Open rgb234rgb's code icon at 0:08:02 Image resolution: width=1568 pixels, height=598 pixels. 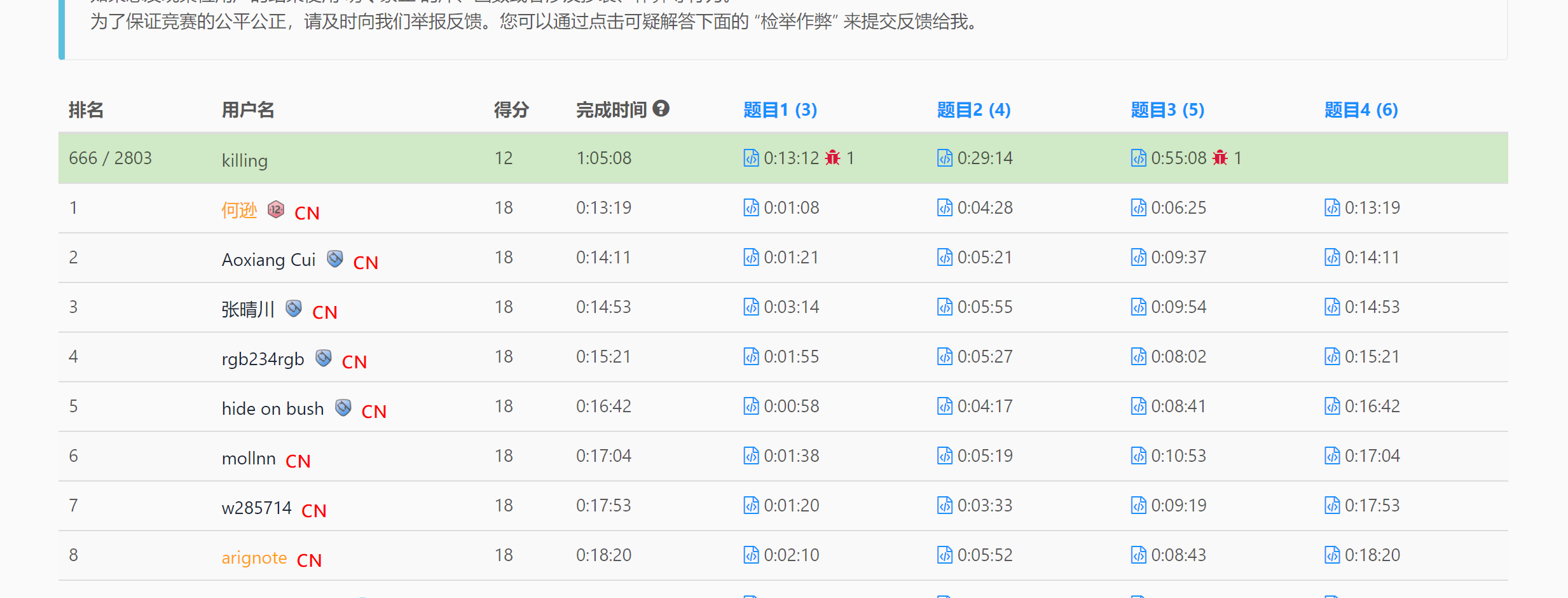click(1138, 356)
